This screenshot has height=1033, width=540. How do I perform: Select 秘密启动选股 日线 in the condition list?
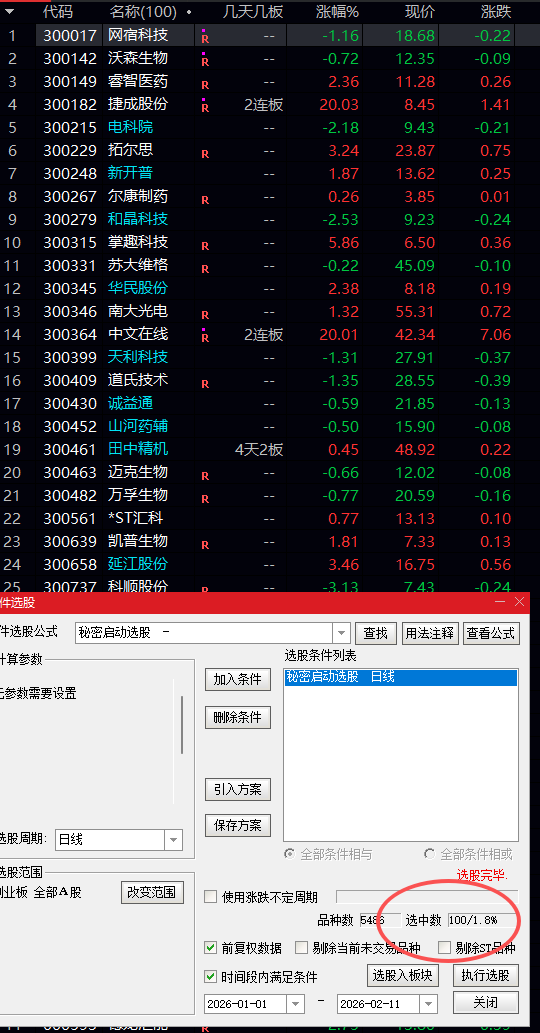pos(401,677)
